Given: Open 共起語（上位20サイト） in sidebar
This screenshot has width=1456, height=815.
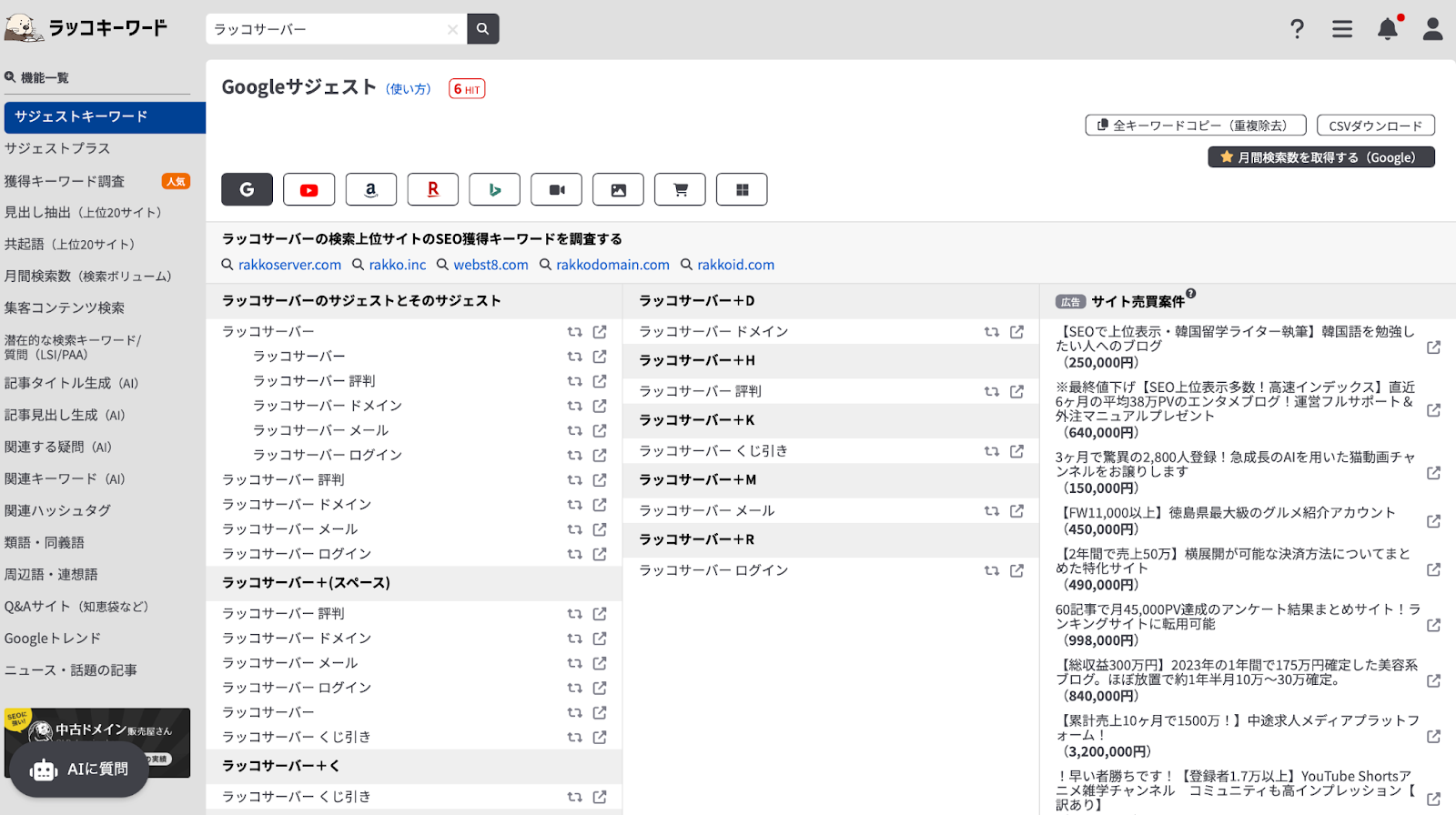Looking at the screenshot, I should (x=69, y=244).
